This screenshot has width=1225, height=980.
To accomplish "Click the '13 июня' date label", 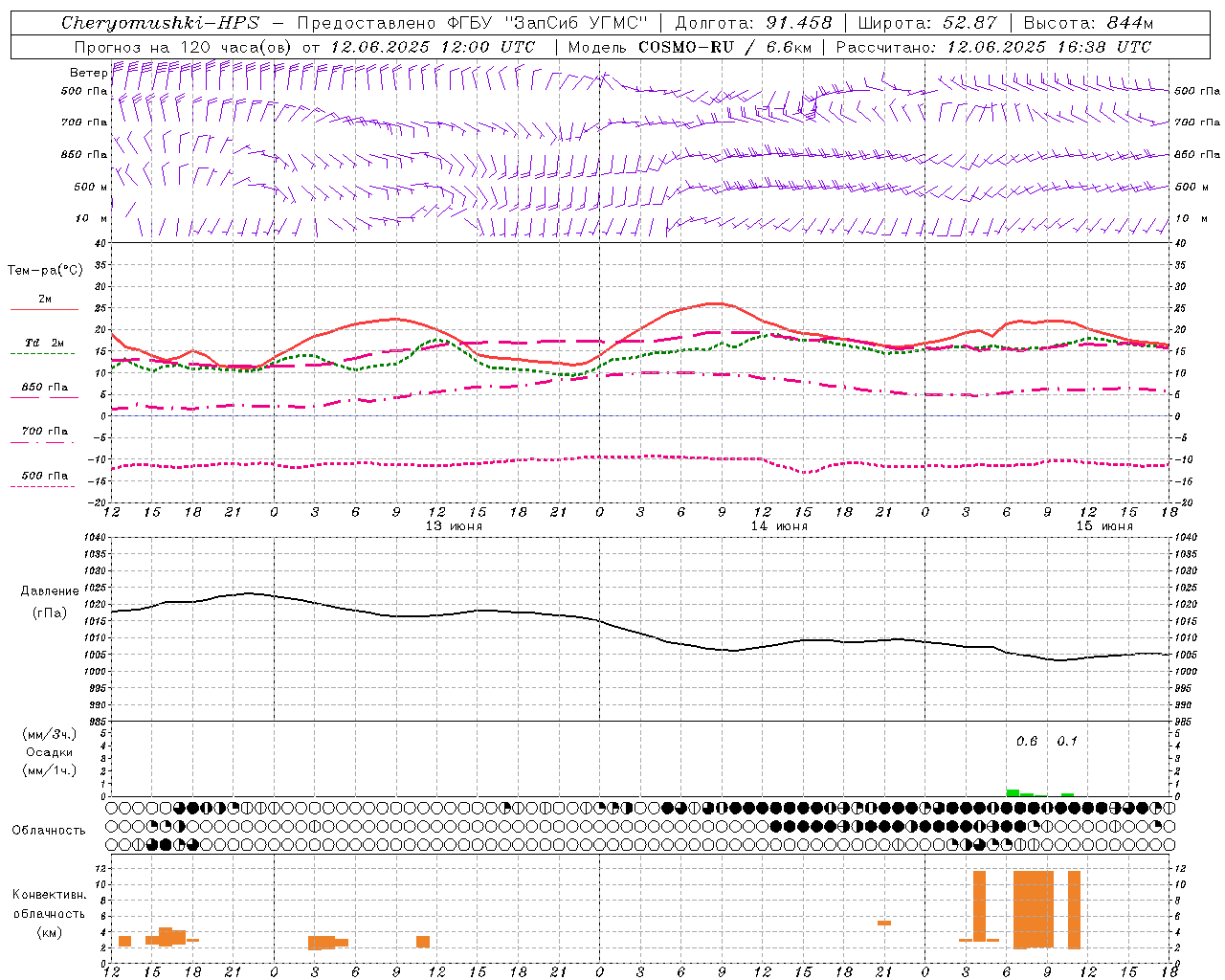I will click(454, 526).
